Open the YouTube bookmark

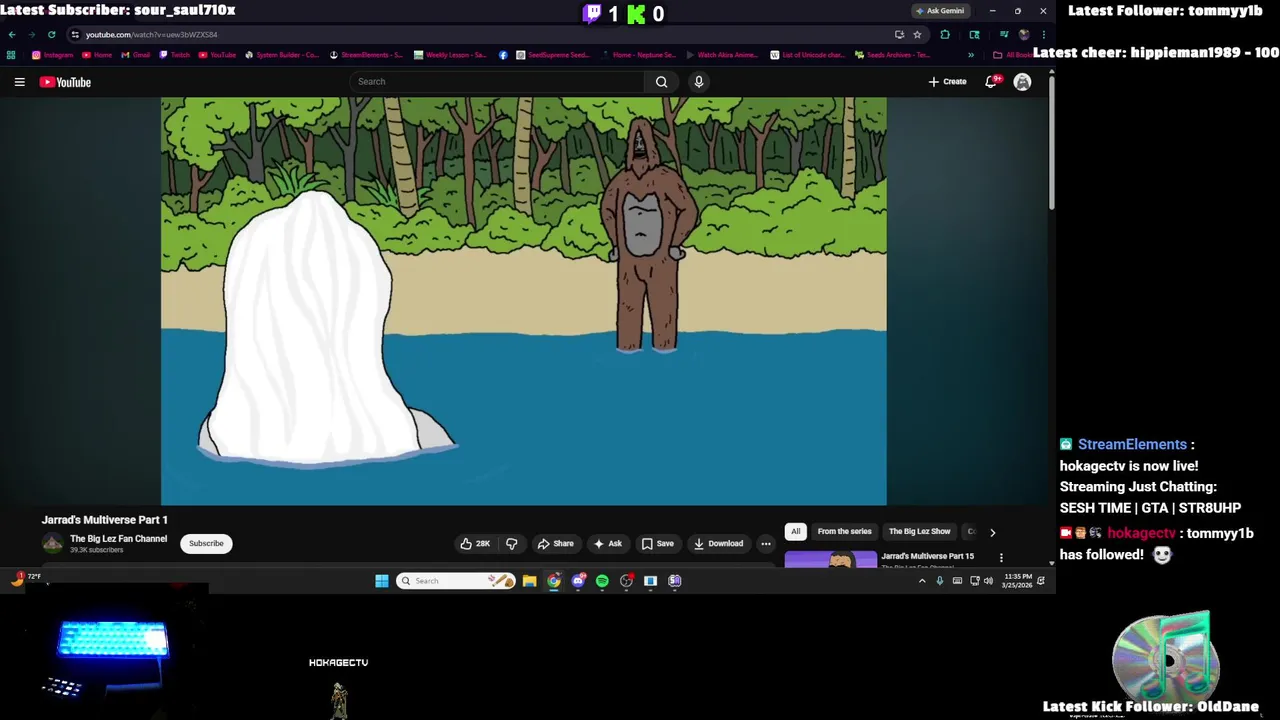tap(217, 55)
